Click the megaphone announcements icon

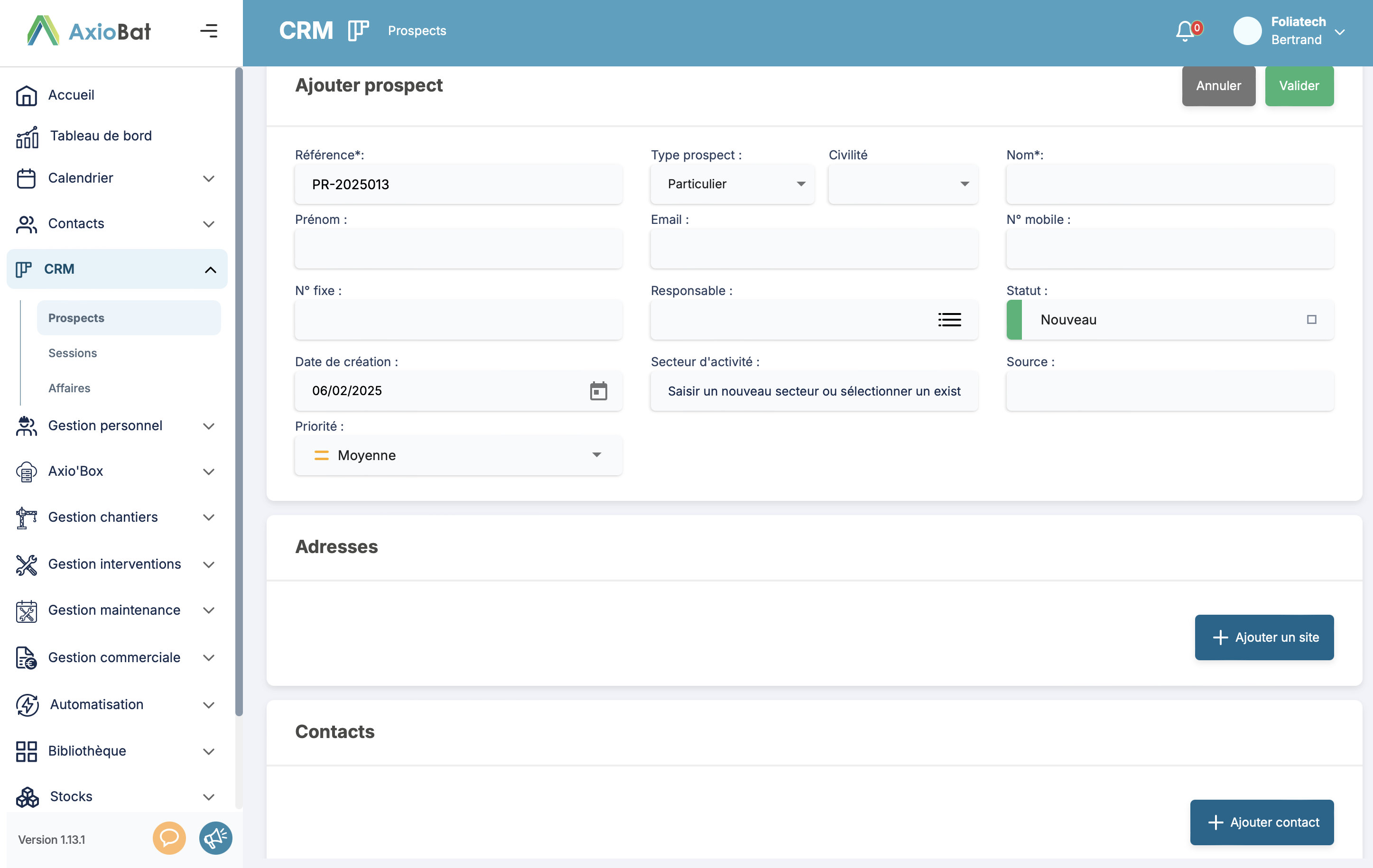point(215,838)
